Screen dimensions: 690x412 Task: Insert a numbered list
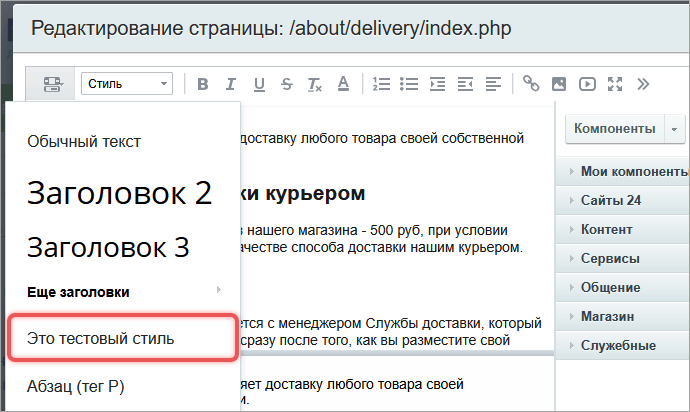pos(381,84)
